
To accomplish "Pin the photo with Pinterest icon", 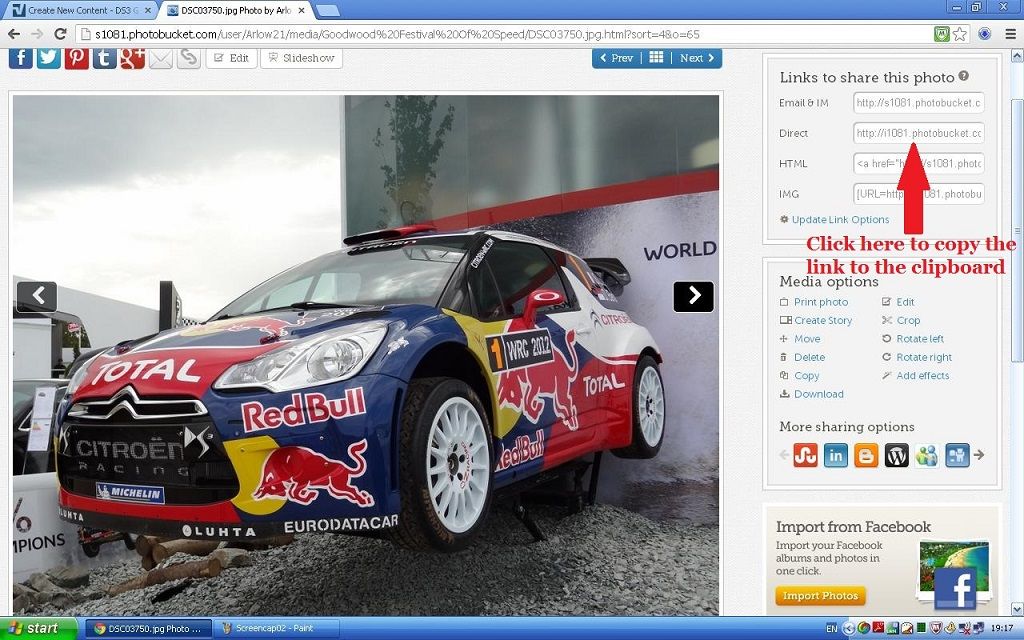I will coord(76,58).
